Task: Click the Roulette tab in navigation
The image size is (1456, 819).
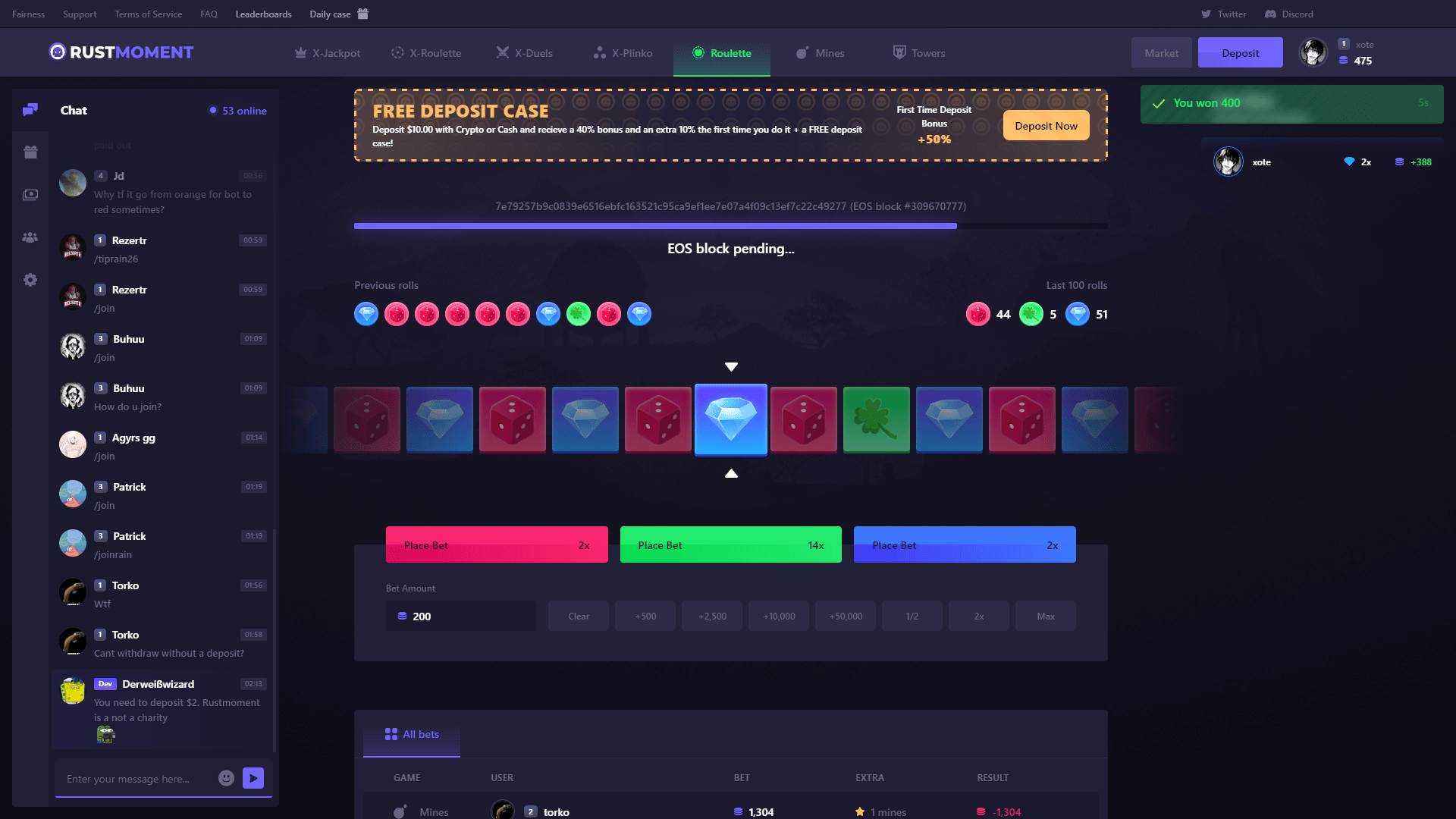Action: coord(721,52)
